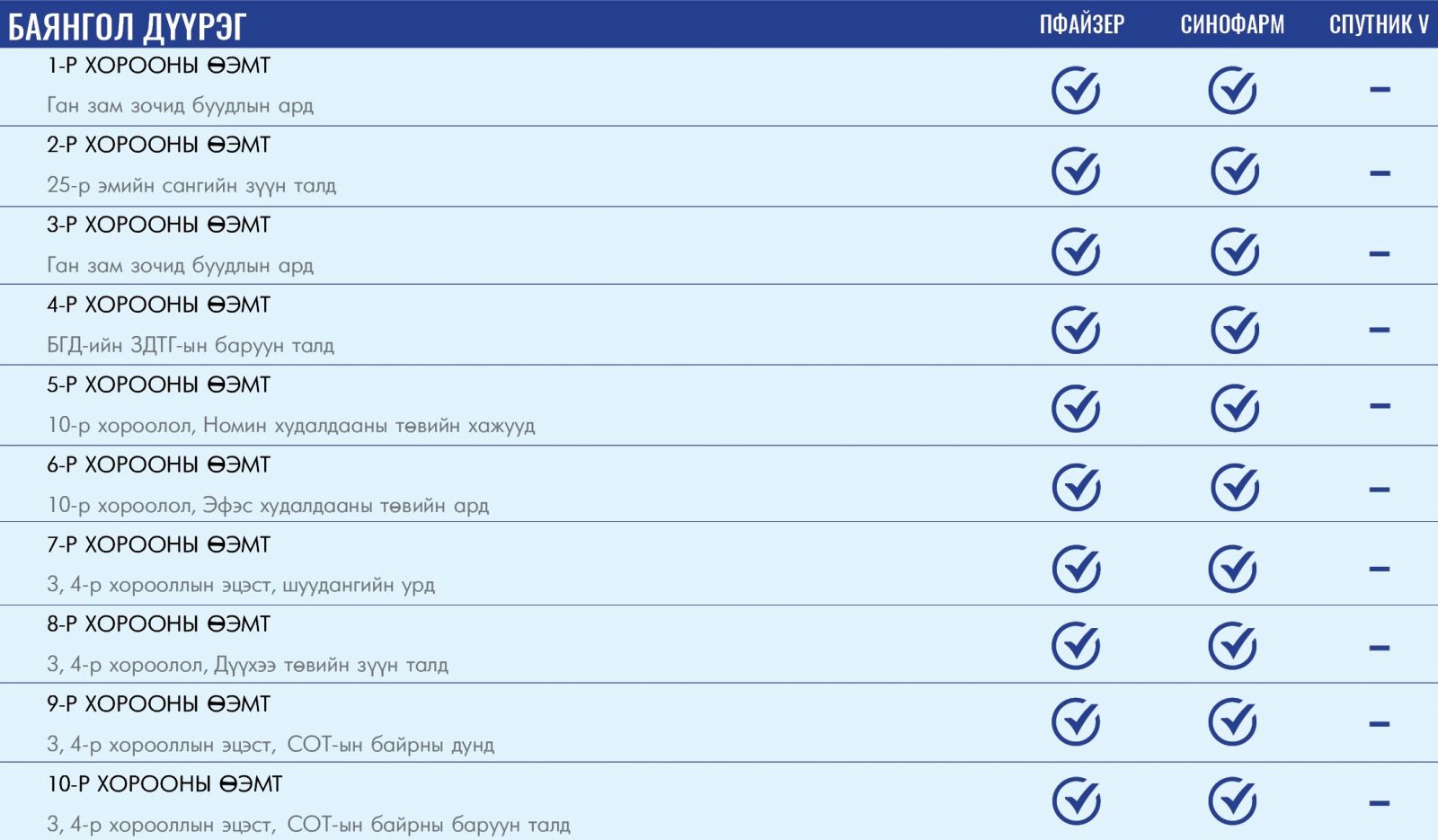Open the 5-Р ХОРООНЫ ӨЭМТ entry

(x=158, y=385)
